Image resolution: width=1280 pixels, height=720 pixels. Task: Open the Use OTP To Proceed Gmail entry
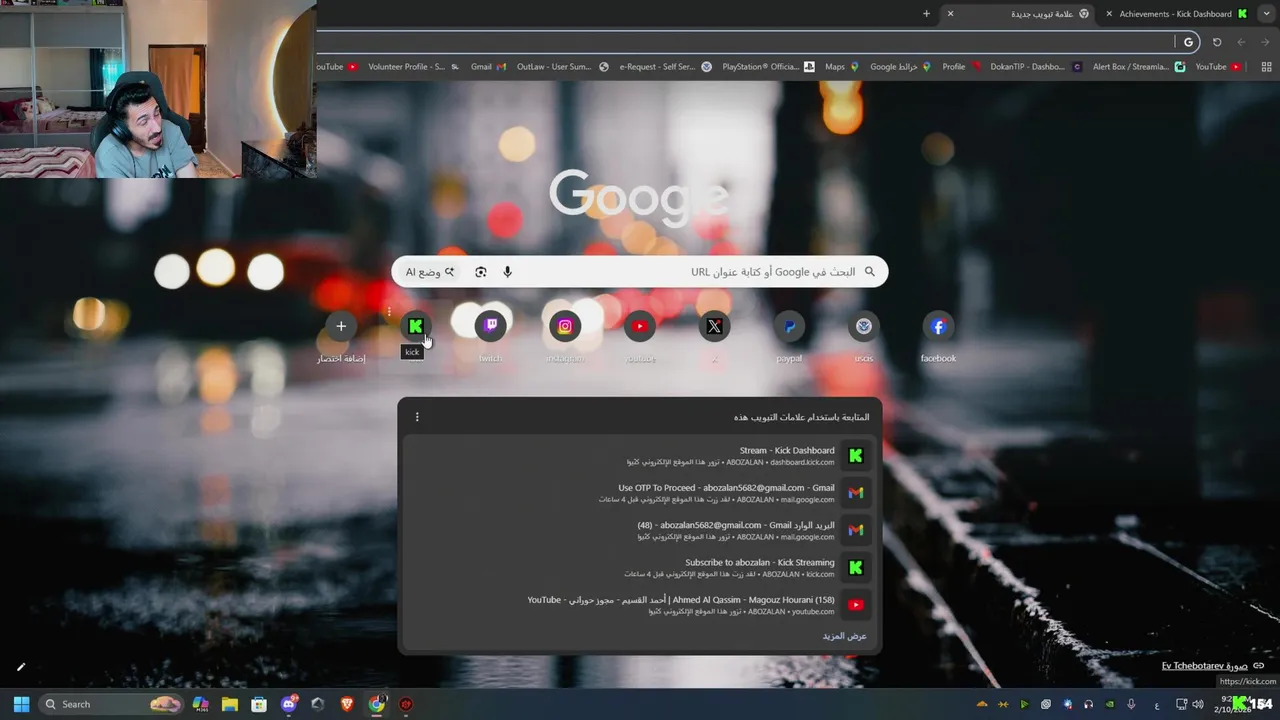pos(640,493)
